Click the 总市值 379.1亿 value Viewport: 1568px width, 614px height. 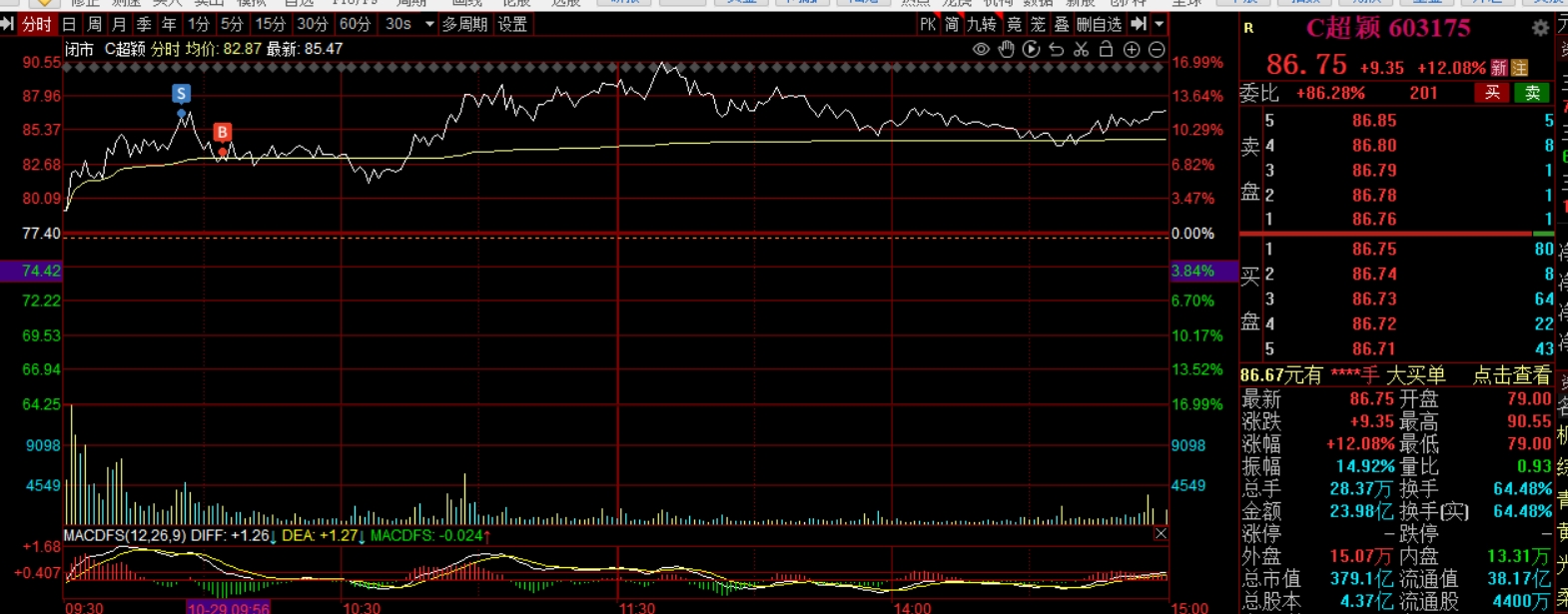click(x=1361, y=579)
